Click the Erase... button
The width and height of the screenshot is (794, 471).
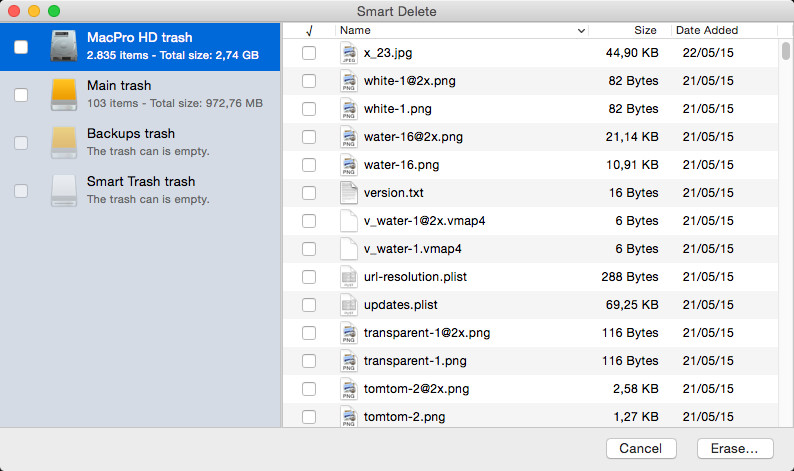[735, 449]
